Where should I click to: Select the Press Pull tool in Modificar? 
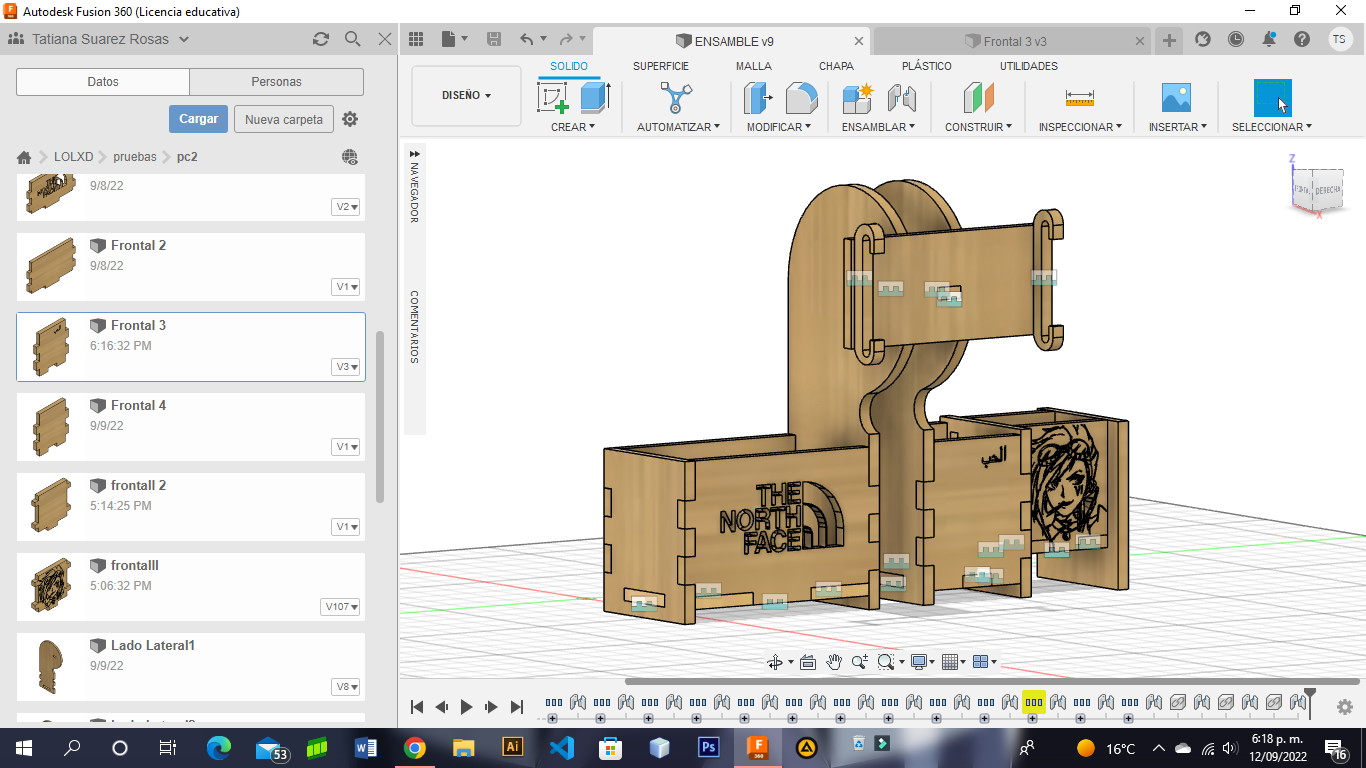(x=758, y=98)
